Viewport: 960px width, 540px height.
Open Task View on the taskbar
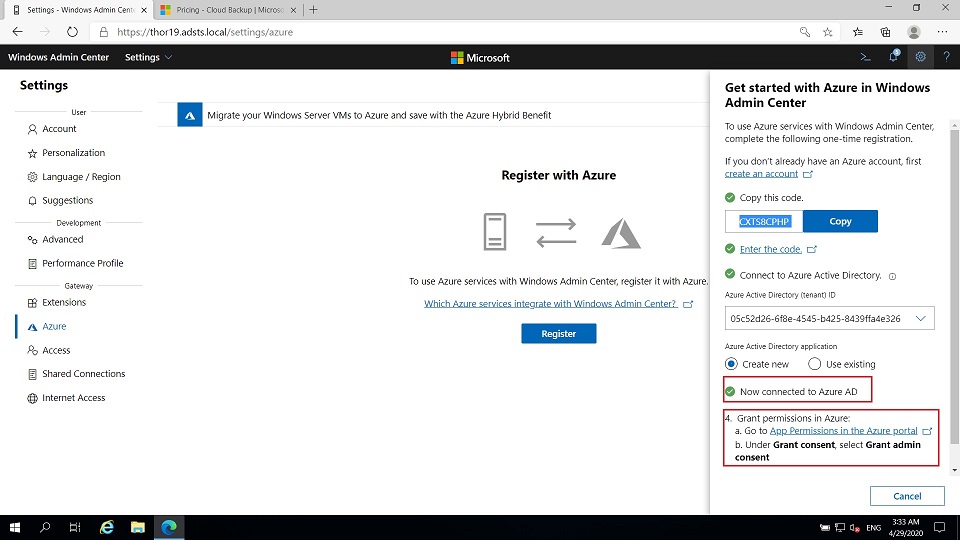[x=75, y=527]
